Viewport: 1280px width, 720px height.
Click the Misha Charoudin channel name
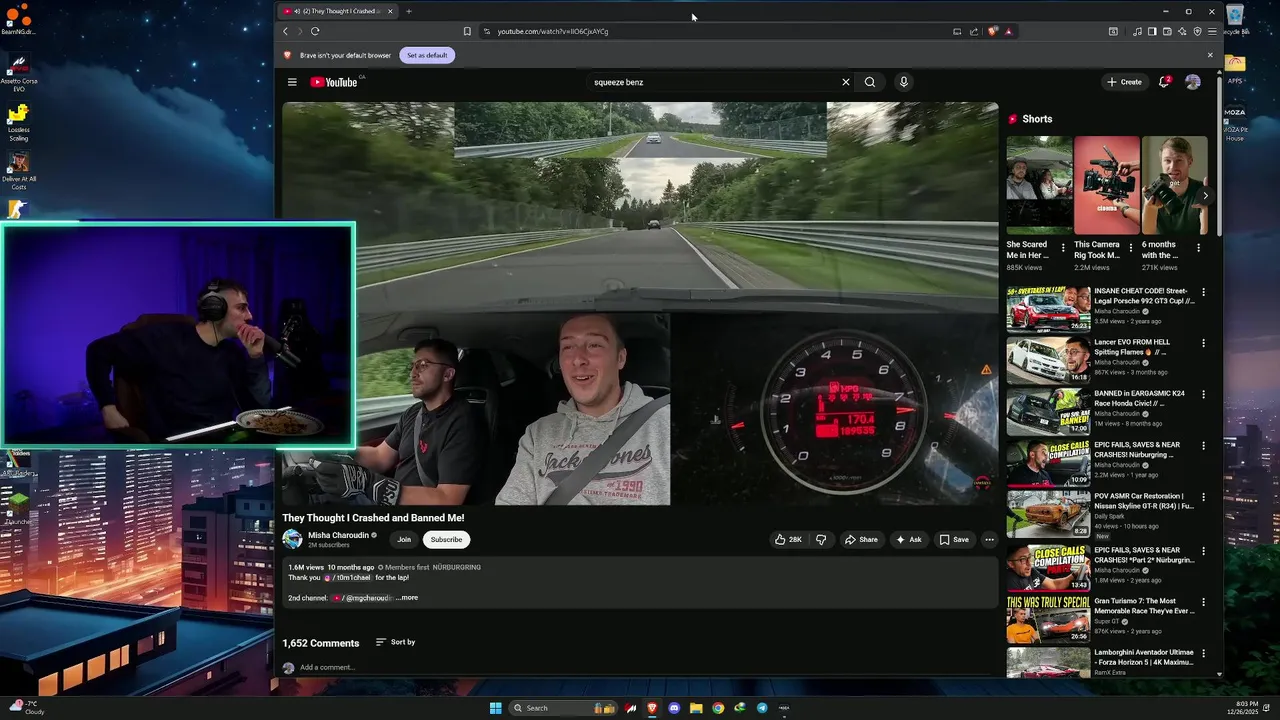coord(338,535)
